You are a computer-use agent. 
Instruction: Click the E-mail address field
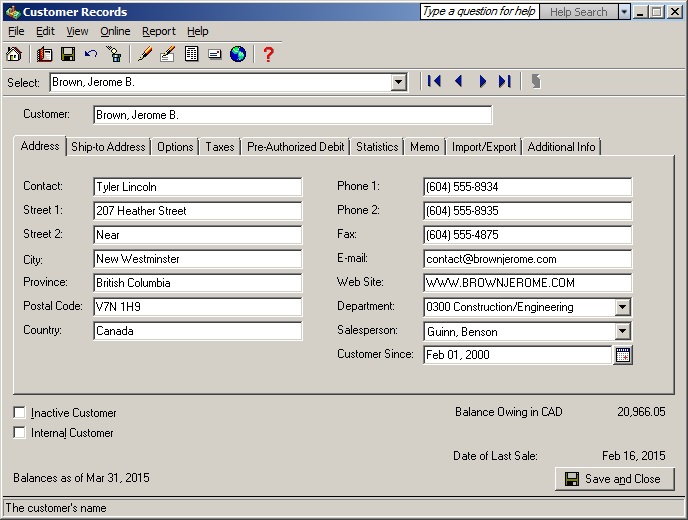pos(527,259)
